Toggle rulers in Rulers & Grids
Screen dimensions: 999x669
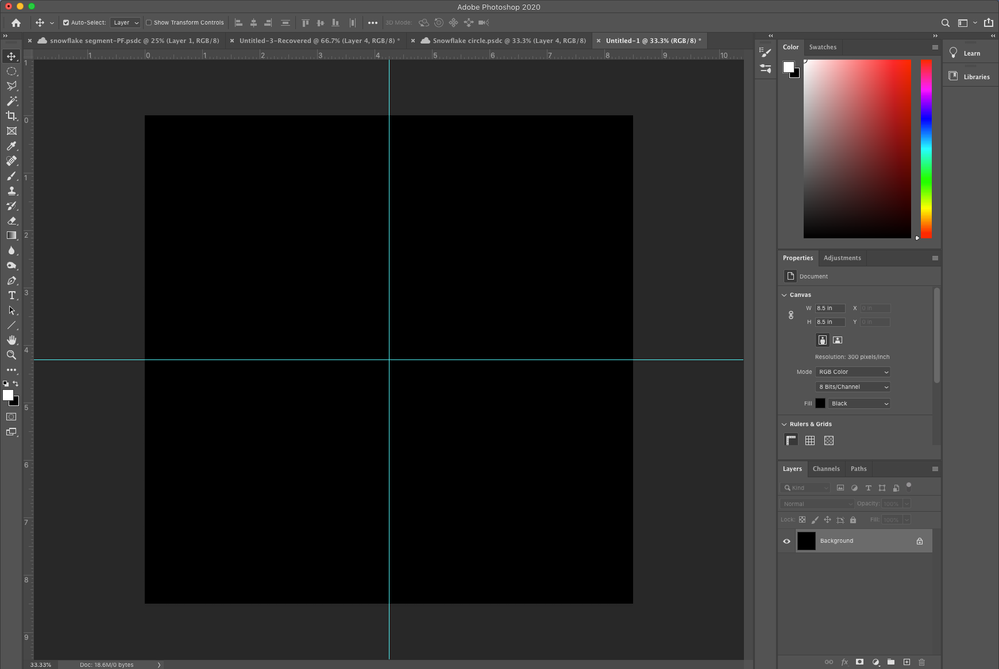click(x=791, y=440)
